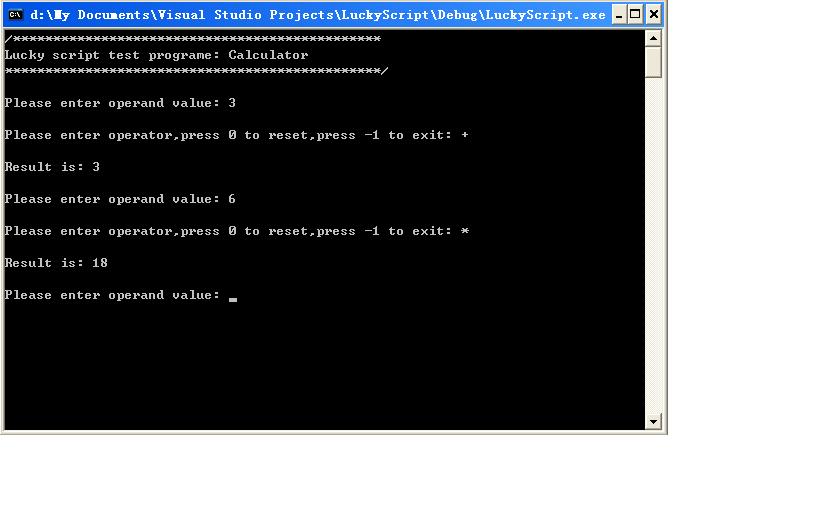840x525 pixels.
Task: Click the window title bar path text
Action: click(x=318, y=15)
